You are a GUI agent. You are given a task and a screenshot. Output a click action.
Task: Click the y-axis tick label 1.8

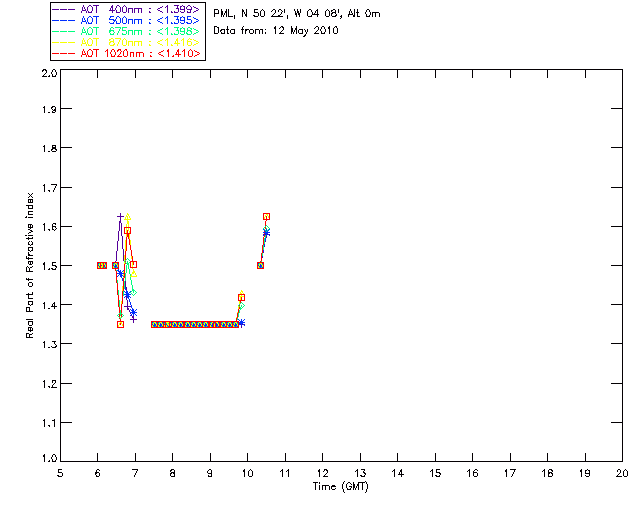tap(49, 148)
